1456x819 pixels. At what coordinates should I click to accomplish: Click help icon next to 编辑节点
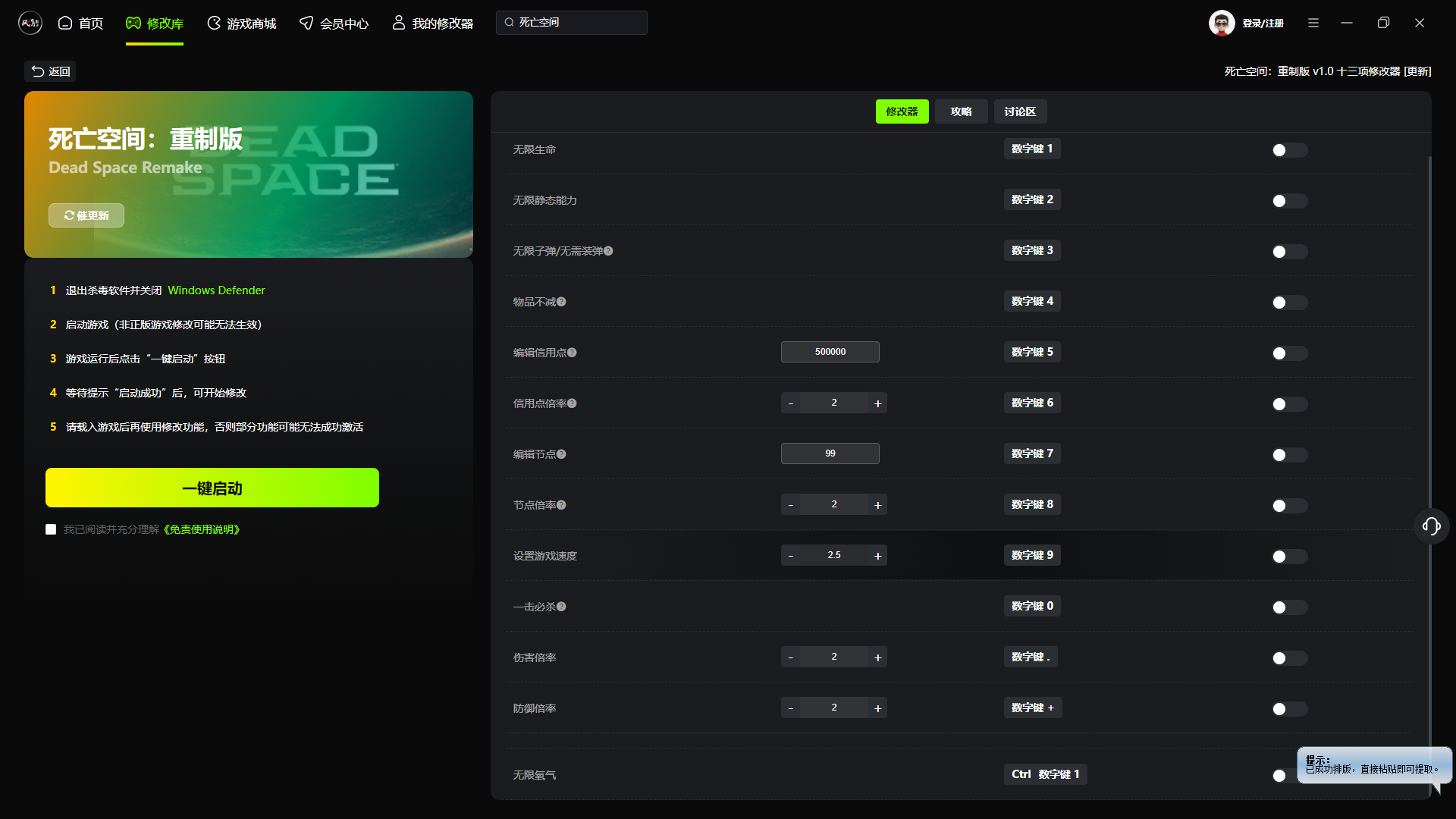point(561,454)
